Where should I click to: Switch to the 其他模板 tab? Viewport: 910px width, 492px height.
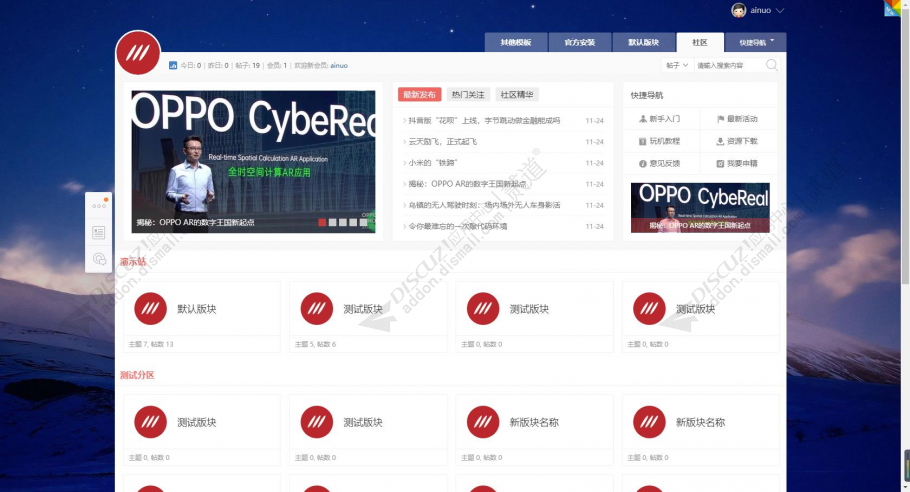(516, 42)
